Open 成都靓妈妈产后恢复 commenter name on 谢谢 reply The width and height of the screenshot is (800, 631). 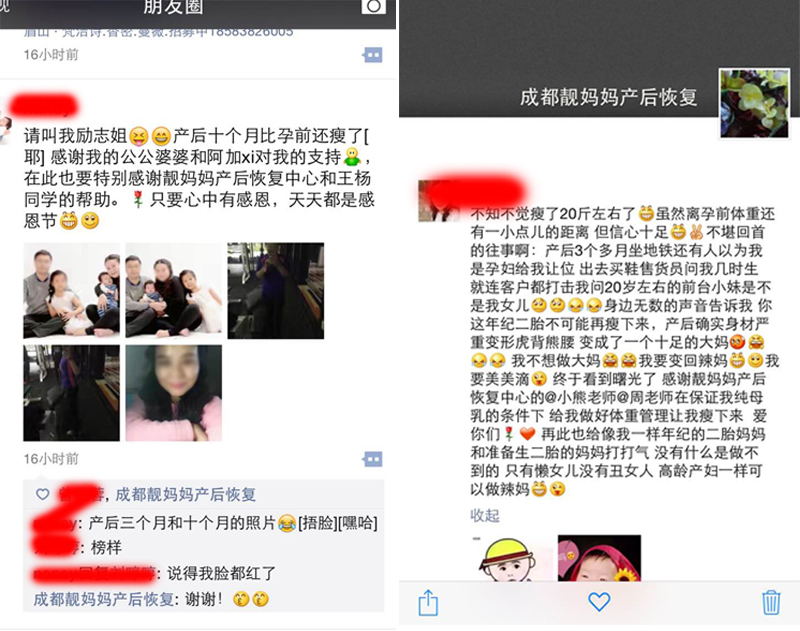[104, 599]
